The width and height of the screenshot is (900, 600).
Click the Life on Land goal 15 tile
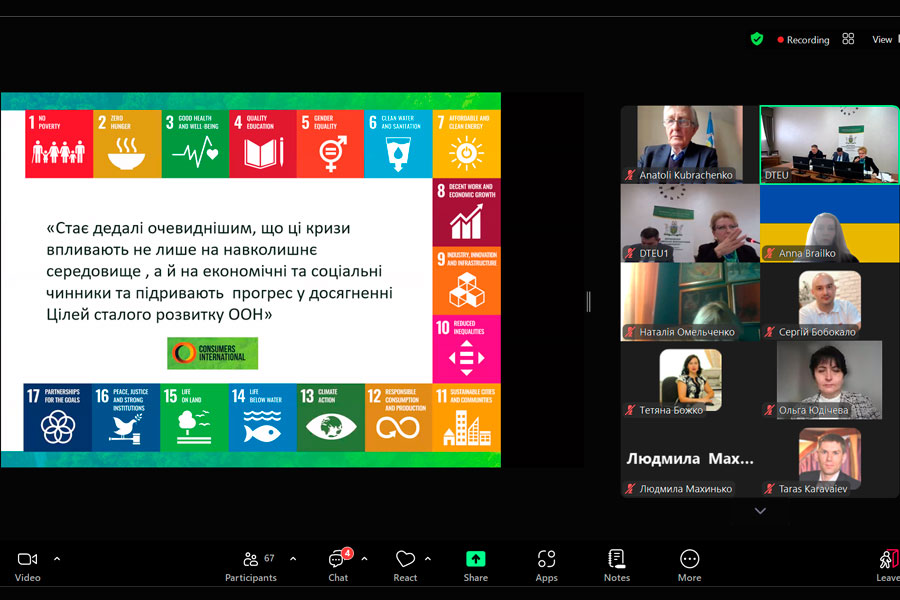[x=195, y=417]
